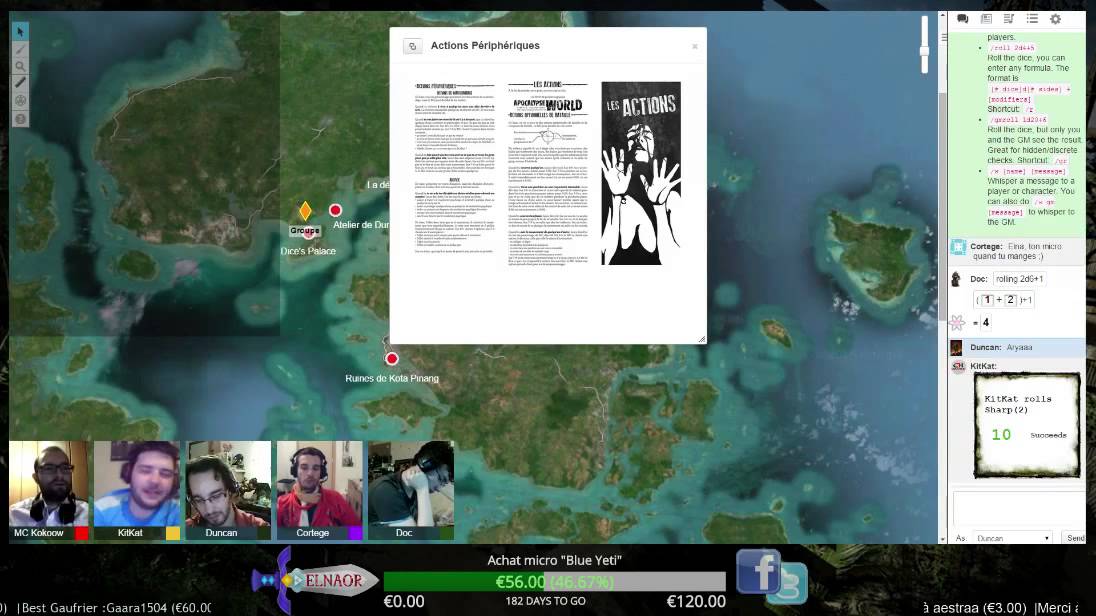
Task: Click Cortege's avatar in chat
Action: [x=958, y=247]
